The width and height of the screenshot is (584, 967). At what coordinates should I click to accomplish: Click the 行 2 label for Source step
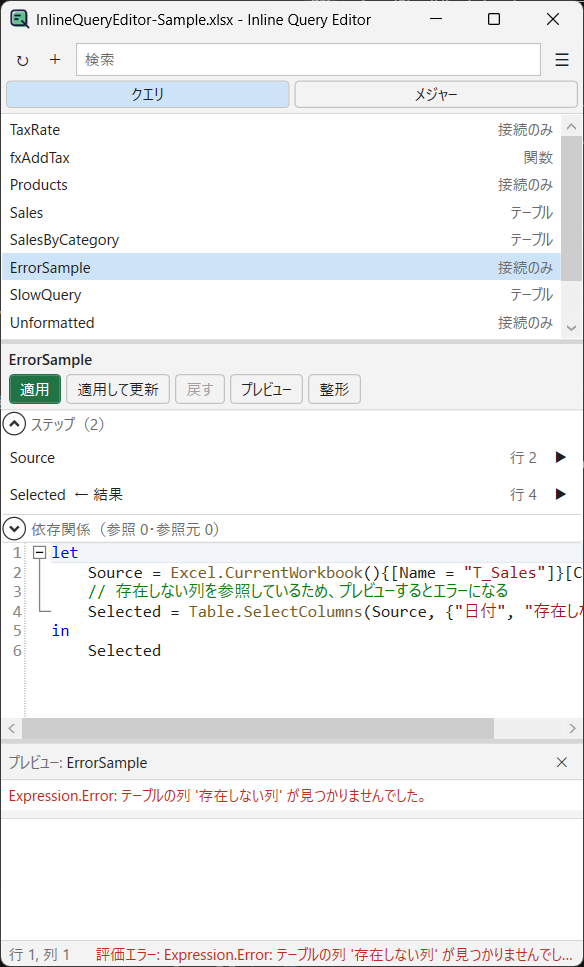click(x=523, y=458)
